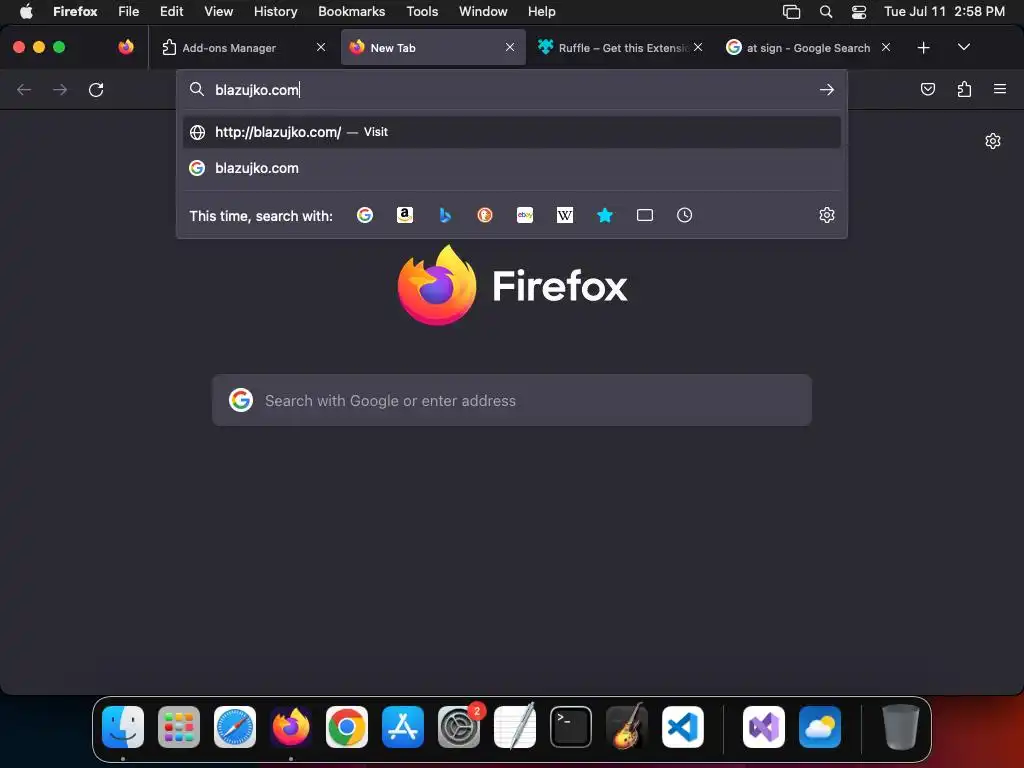Open TextEdit from the dock
Screen dimensions: 1024x768
click(515, 727)
